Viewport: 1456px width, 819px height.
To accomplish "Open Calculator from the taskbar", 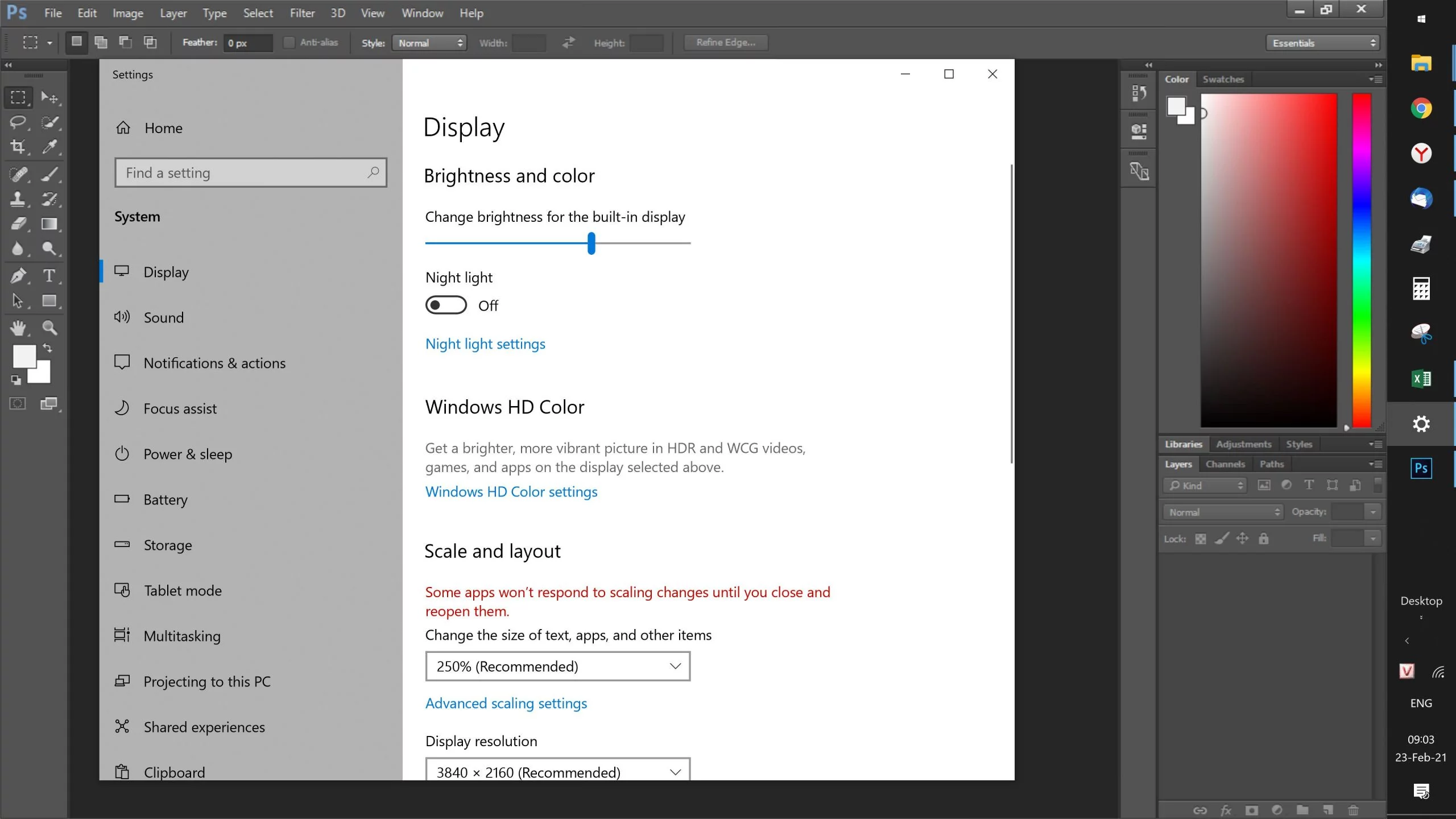I will pyautogui.click(x=1421, y=288).
